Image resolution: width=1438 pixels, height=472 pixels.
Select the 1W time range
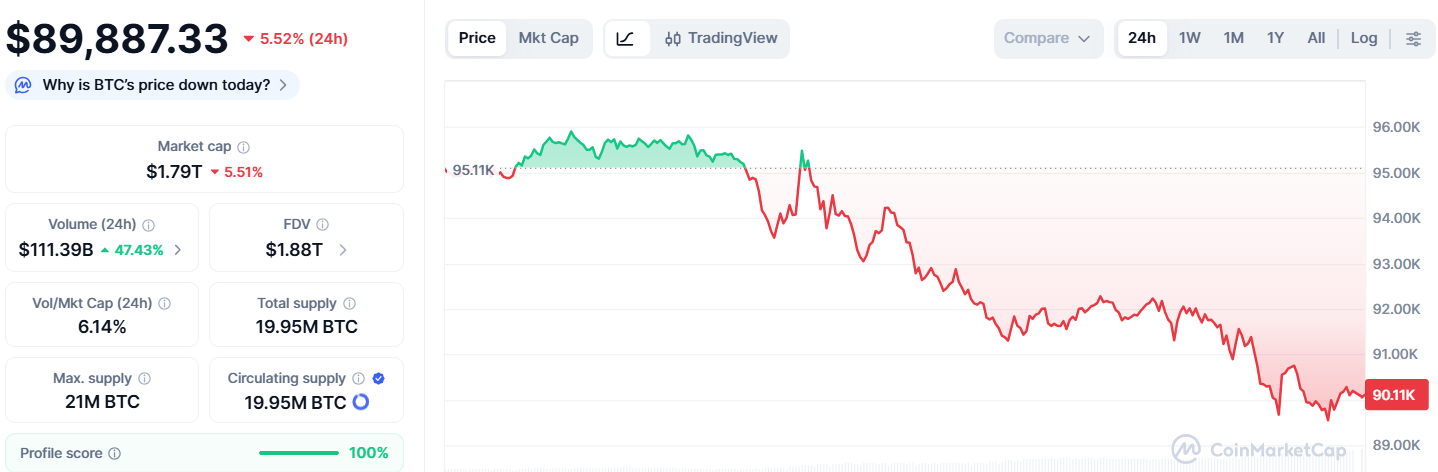coord(1189,39)
